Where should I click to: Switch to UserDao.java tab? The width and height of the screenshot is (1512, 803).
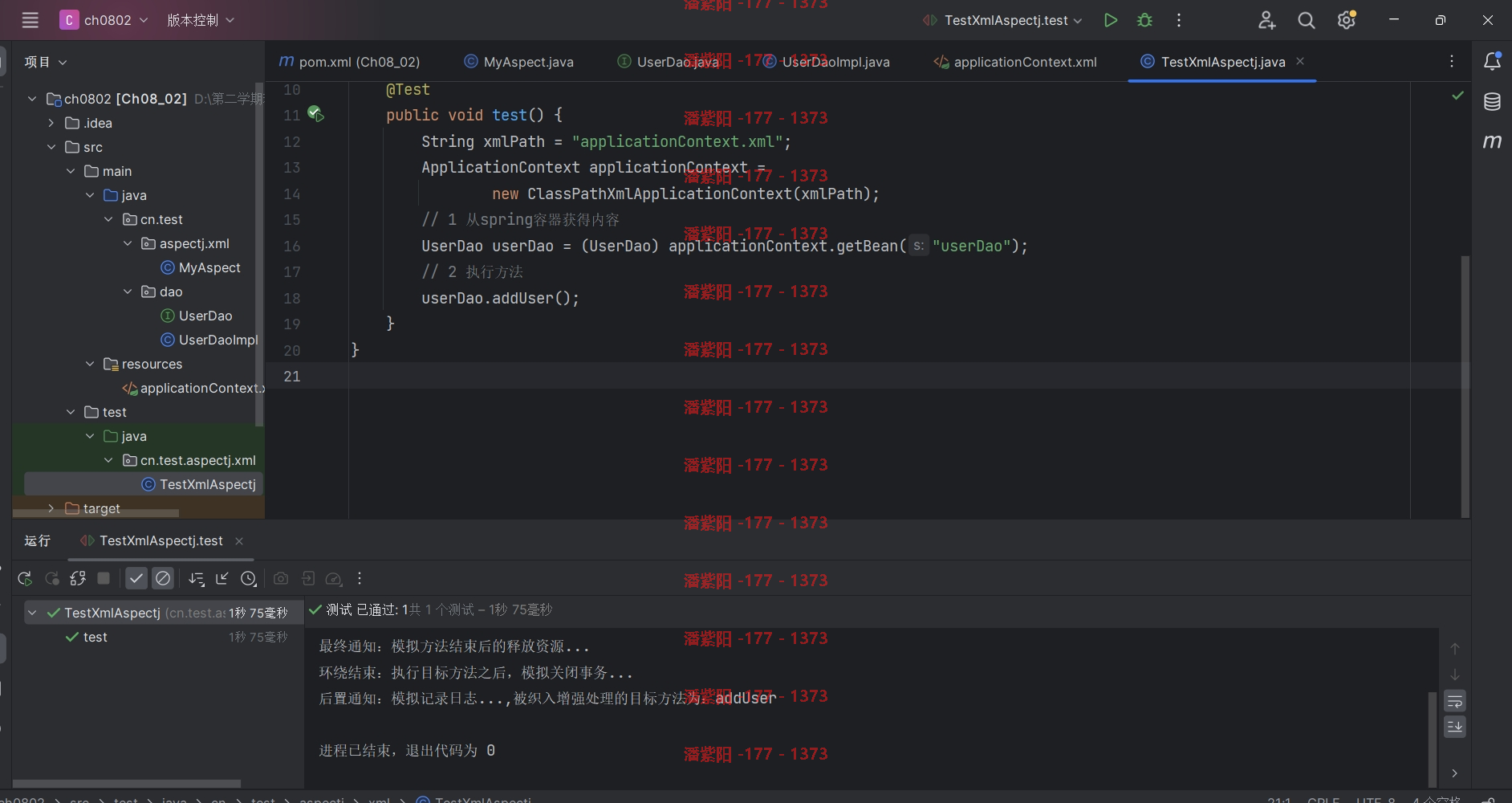point(669,62)
